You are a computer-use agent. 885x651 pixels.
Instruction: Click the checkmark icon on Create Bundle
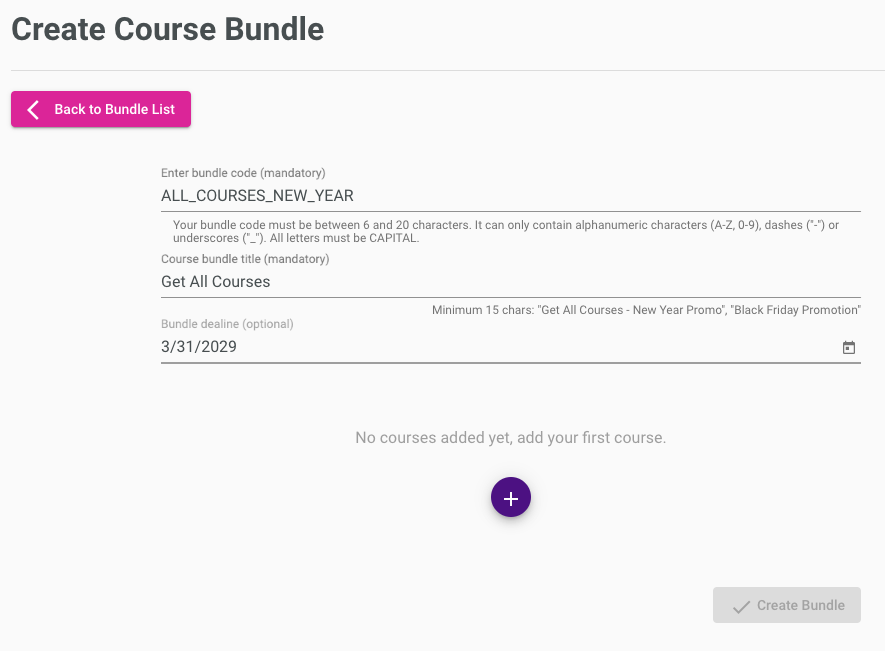[741, 606]
